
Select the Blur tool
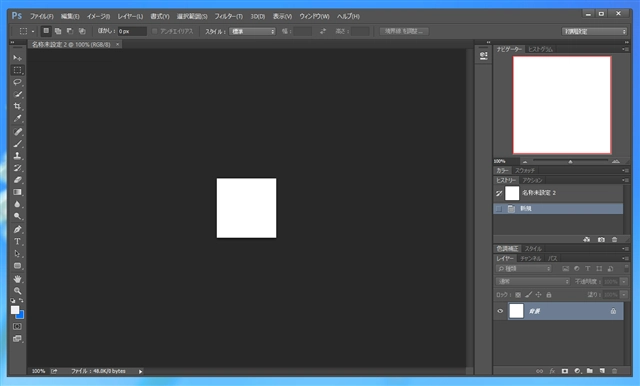pyautogui.click(x=17, y=204)
